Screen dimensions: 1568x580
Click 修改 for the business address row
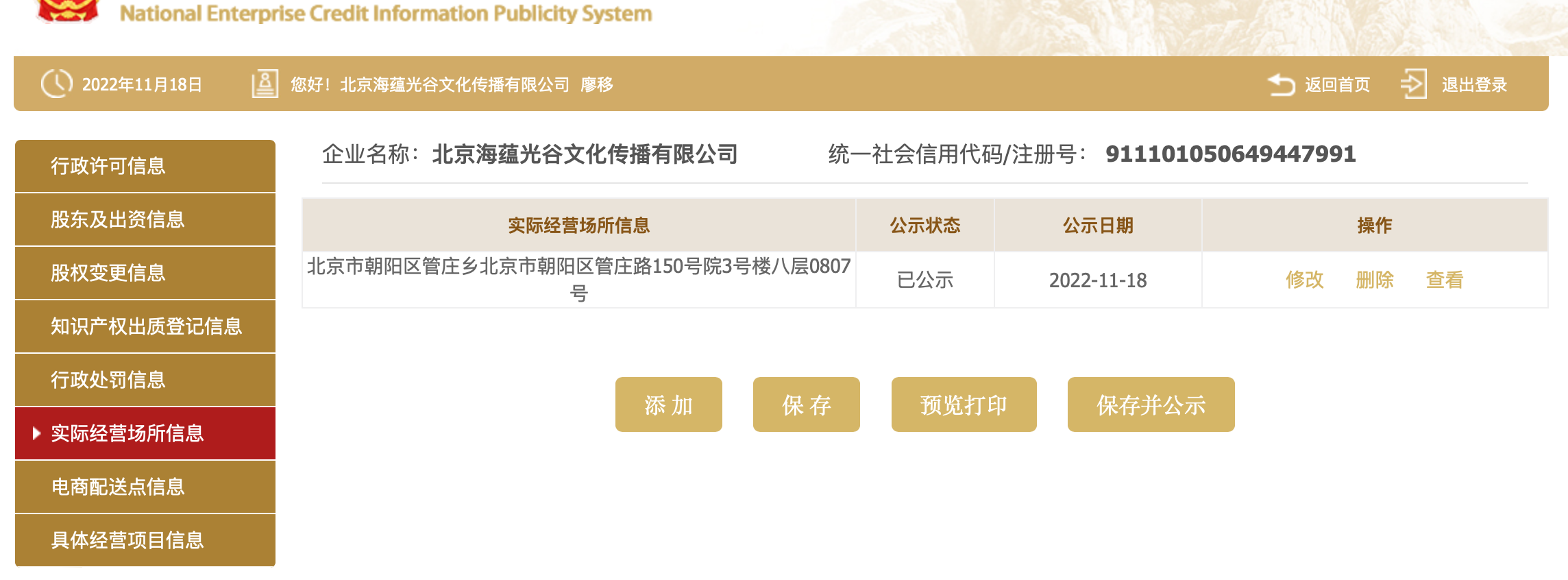1304,280
